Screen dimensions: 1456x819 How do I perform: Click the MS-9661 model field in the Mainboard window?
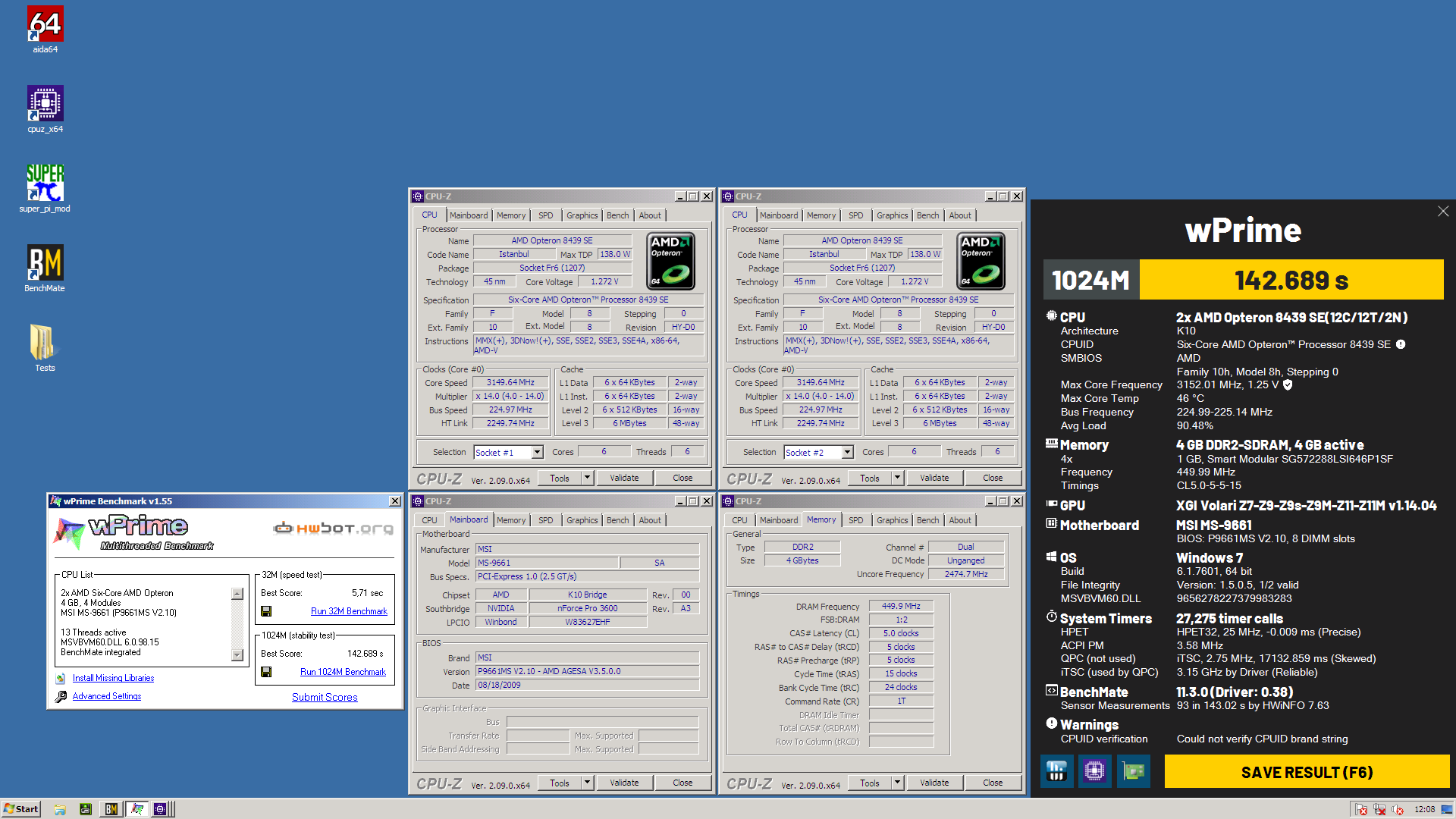(x=546, y=563)
